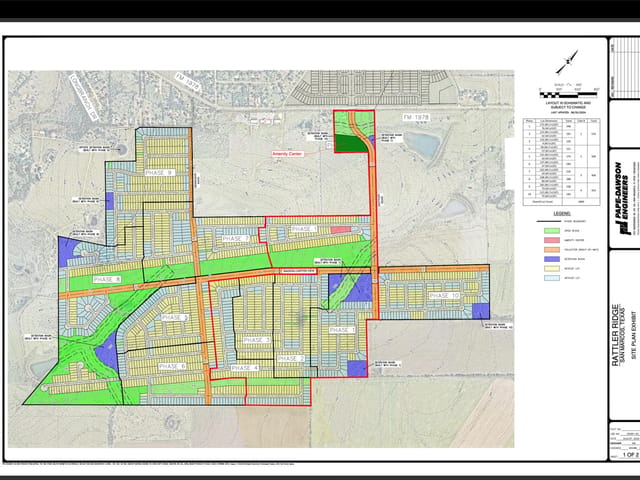Click the purple detention basin in Phase 10

pos(480,311)
